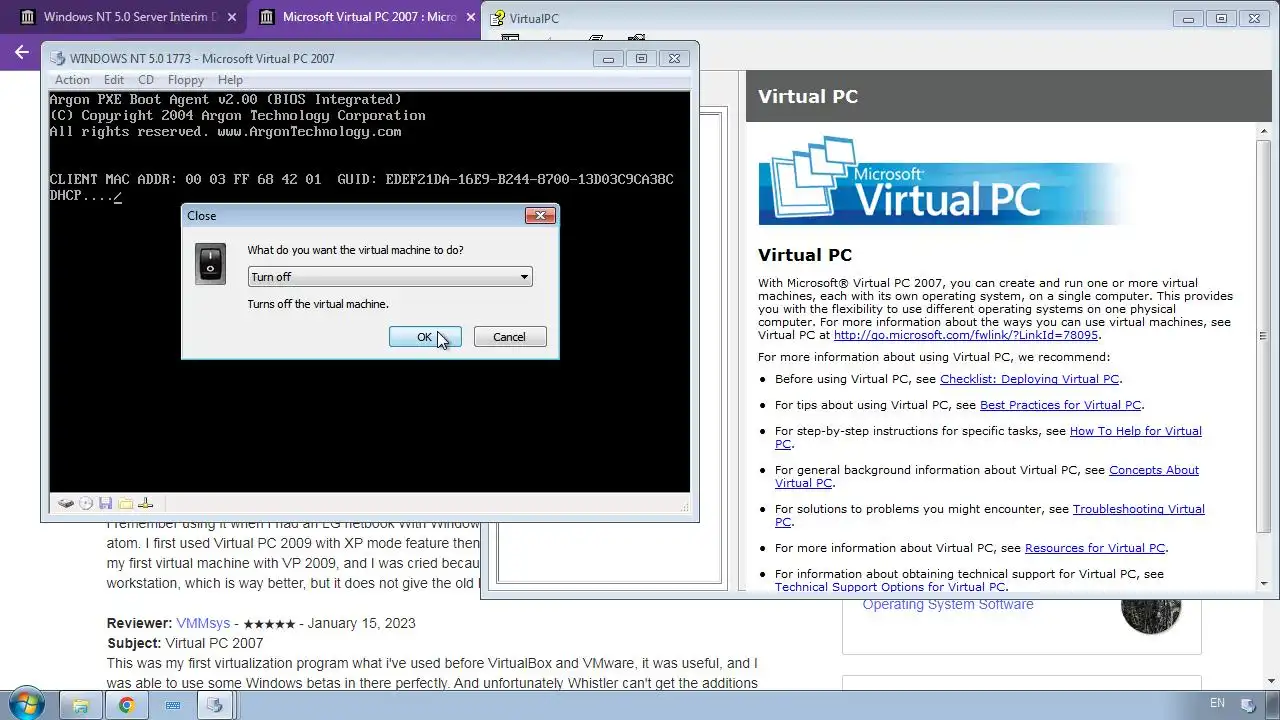Click the CD drive status icon
This screenshot has width=1280, height=720.
(86, 504)
